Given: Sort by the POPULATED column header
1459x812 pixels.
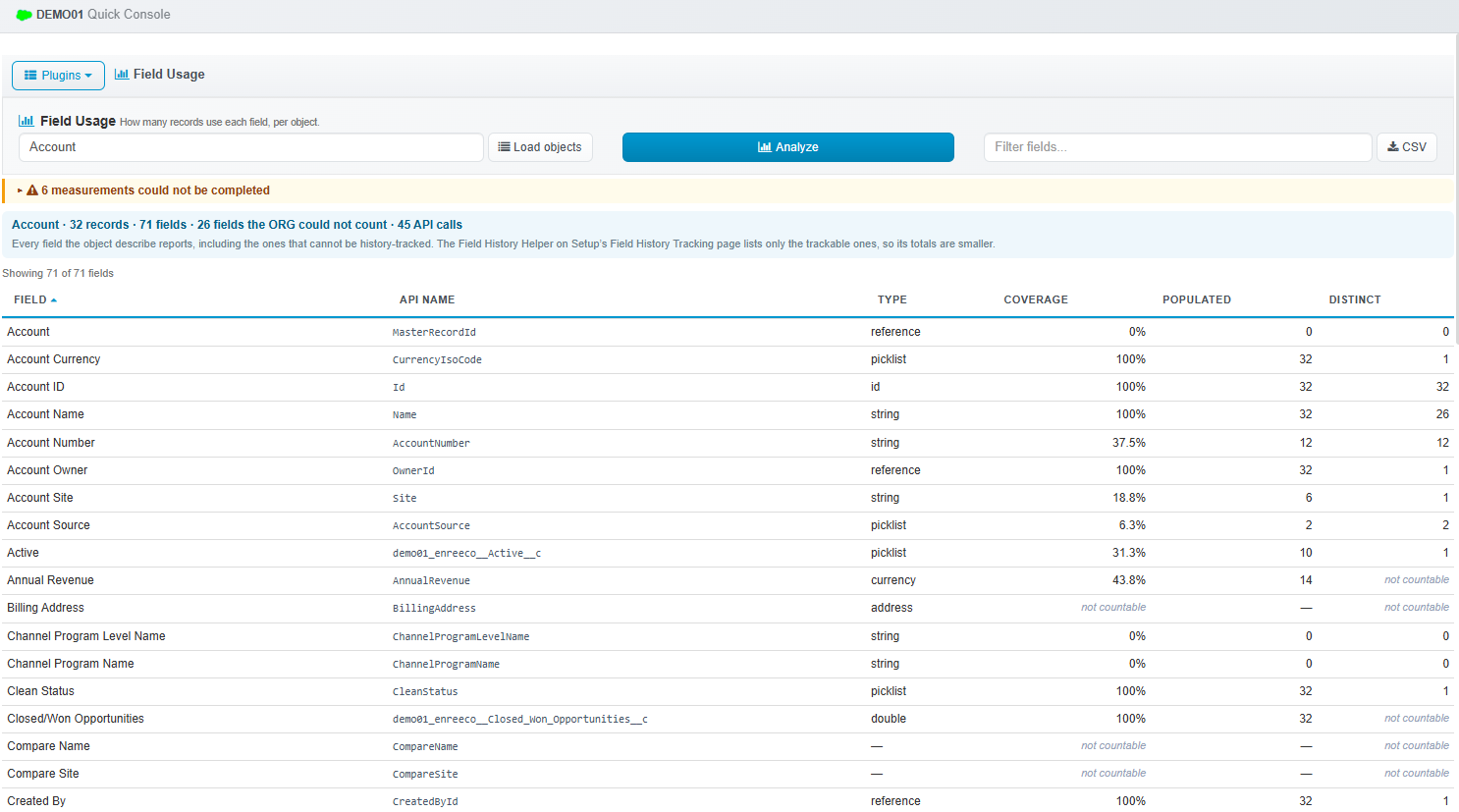Looking at the screenshot, I should click(1197, 300).
